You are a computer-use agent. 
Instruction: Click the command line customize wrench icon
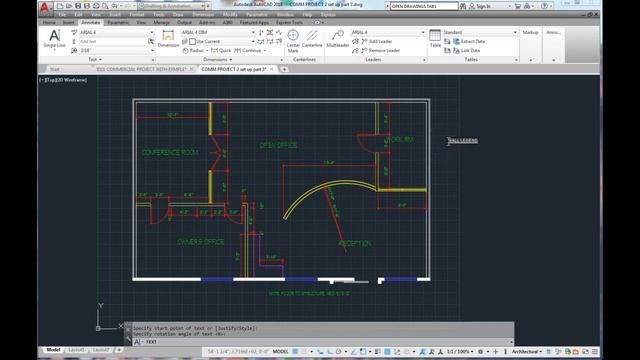click(x=128, y=338)
